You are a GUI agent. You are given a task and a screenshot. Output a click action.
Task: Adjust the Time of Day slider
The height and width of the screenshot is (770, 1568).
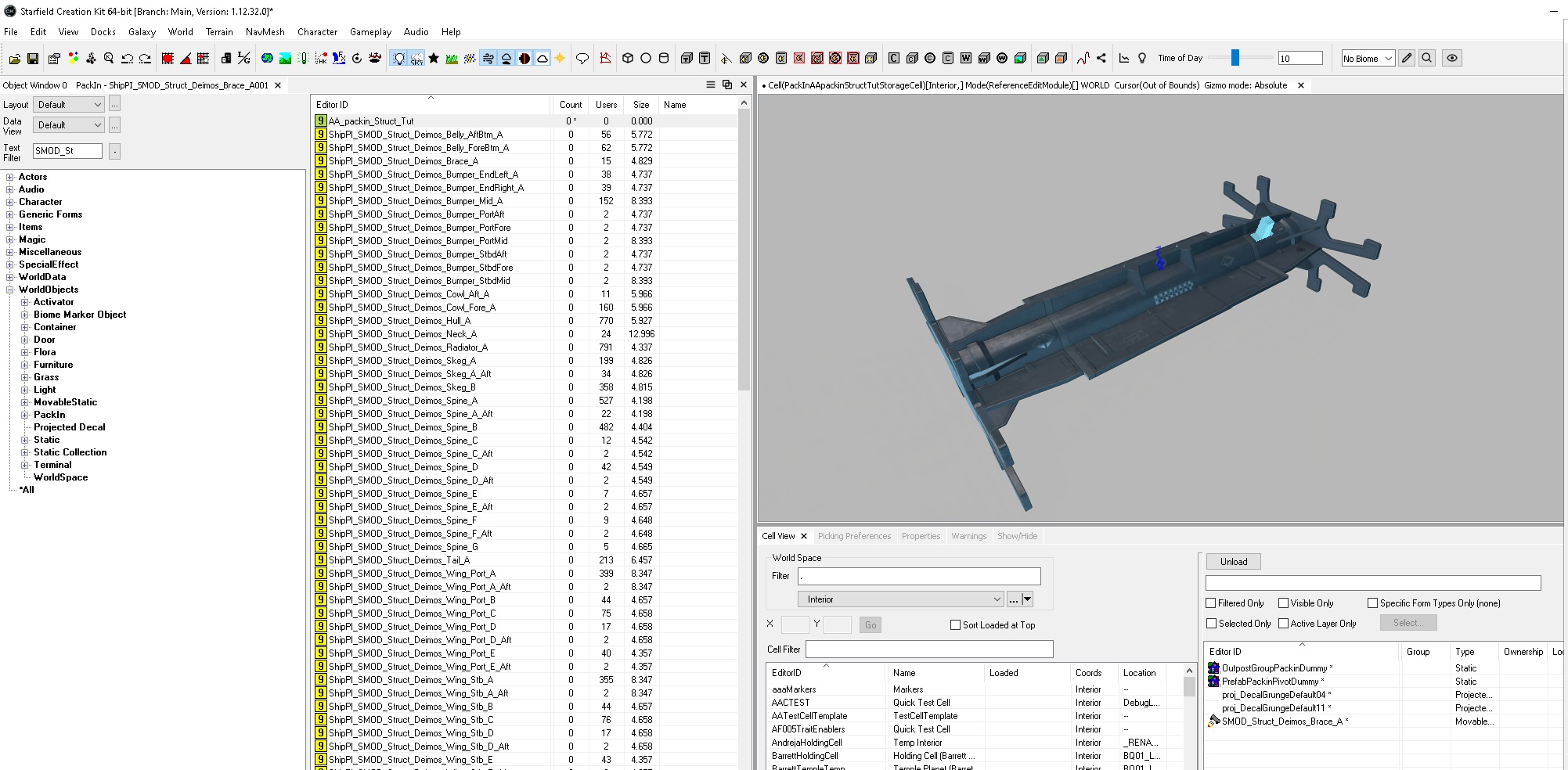tap(1235, 58)
